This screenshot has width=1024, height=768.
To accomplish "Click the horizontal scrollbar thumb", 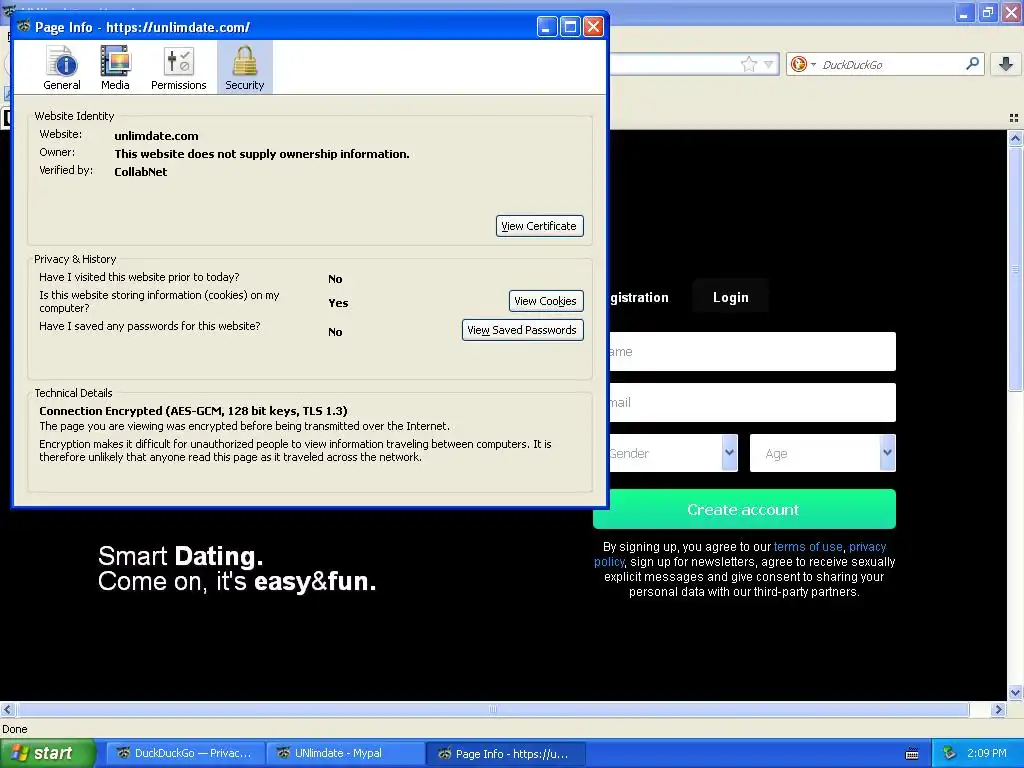I will pos(493,709).
